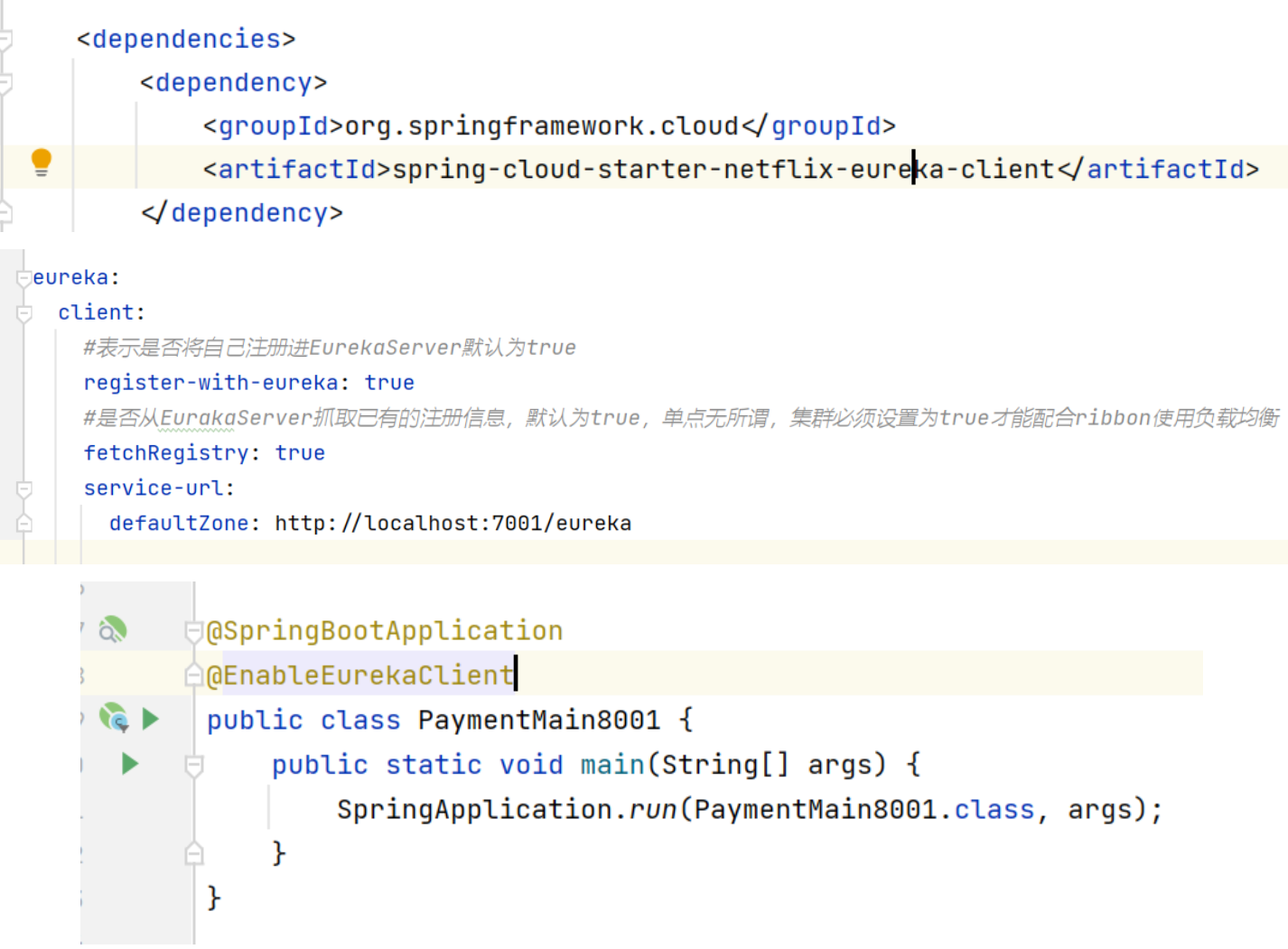
Task: Click spring-cloud-starter-netflix-eureka-client artifactId value
Action: (723, 169)
